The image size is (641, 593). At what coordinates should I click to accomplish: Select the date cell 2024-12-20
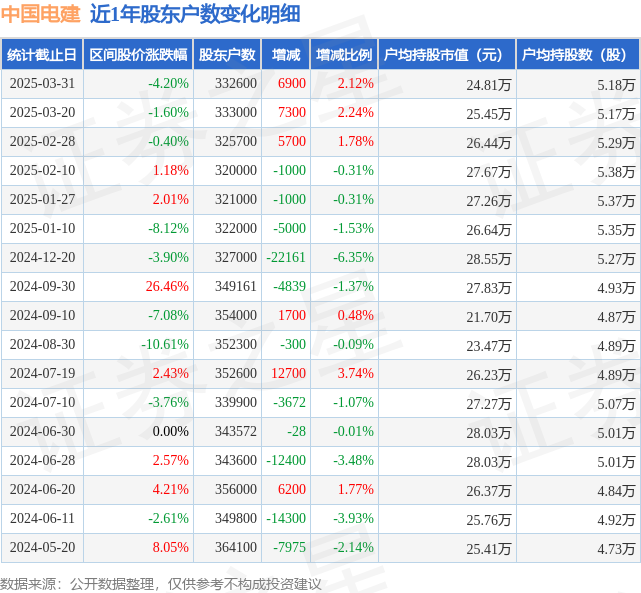[x=43, y=257]
